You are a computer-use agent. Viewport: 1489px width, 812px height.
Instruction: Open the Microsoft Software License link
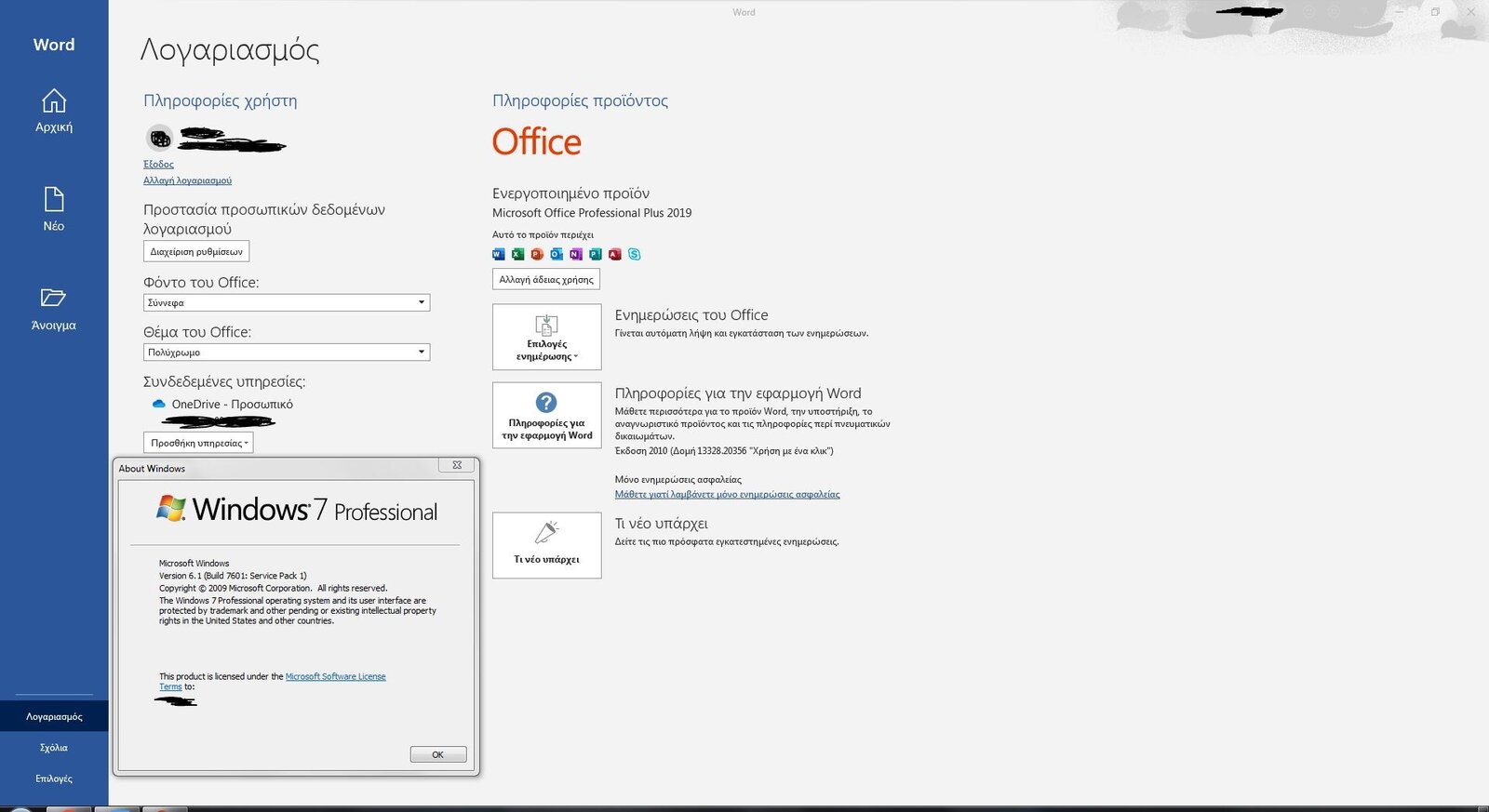point(335,676)
